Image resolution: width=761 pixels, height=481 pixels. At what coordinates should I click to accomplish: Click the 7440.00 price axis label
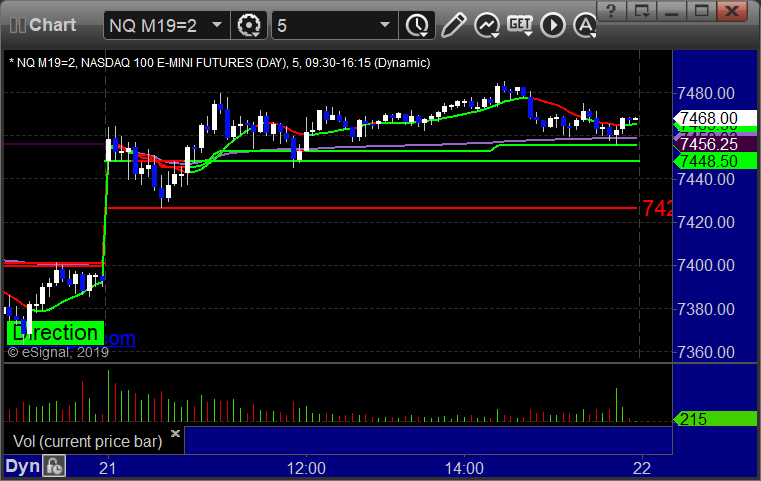coord(706,180)
